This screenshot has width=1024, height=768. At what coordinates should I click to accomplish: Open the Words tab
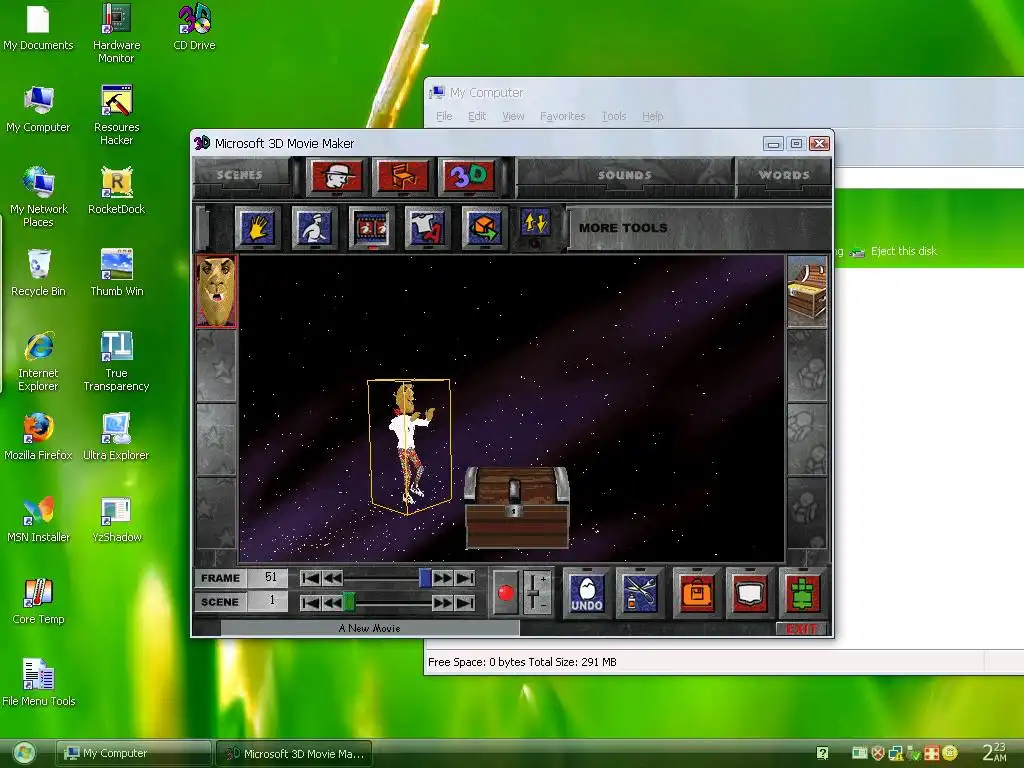coord(784,175)
